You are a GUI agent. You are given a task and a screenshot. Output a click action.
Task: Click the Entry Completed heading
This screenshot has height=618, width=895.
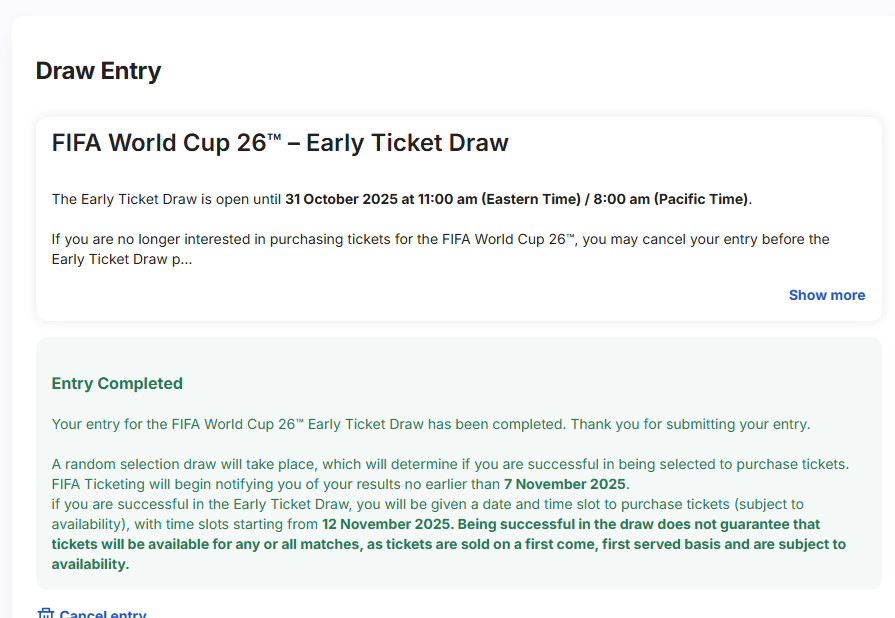117,383
